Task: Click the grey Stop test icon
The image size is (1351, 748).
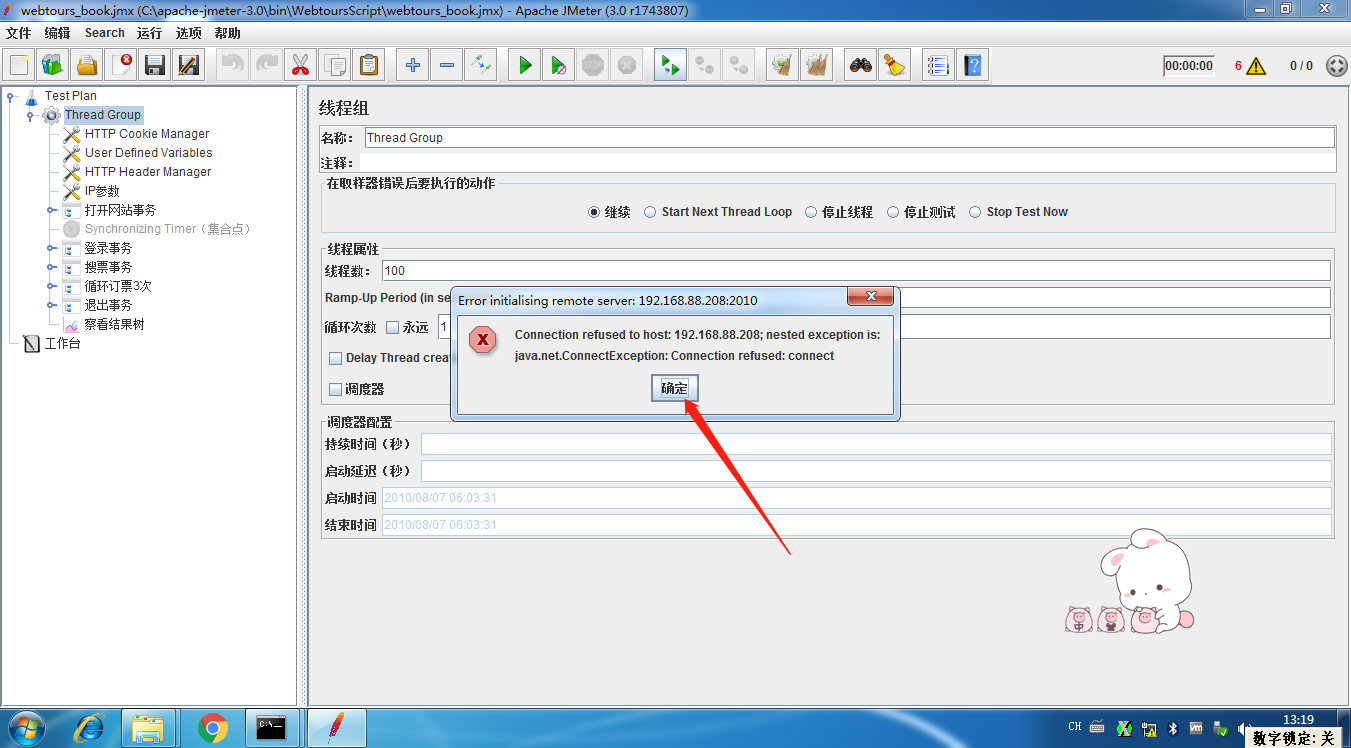Action: pos(593,66)
